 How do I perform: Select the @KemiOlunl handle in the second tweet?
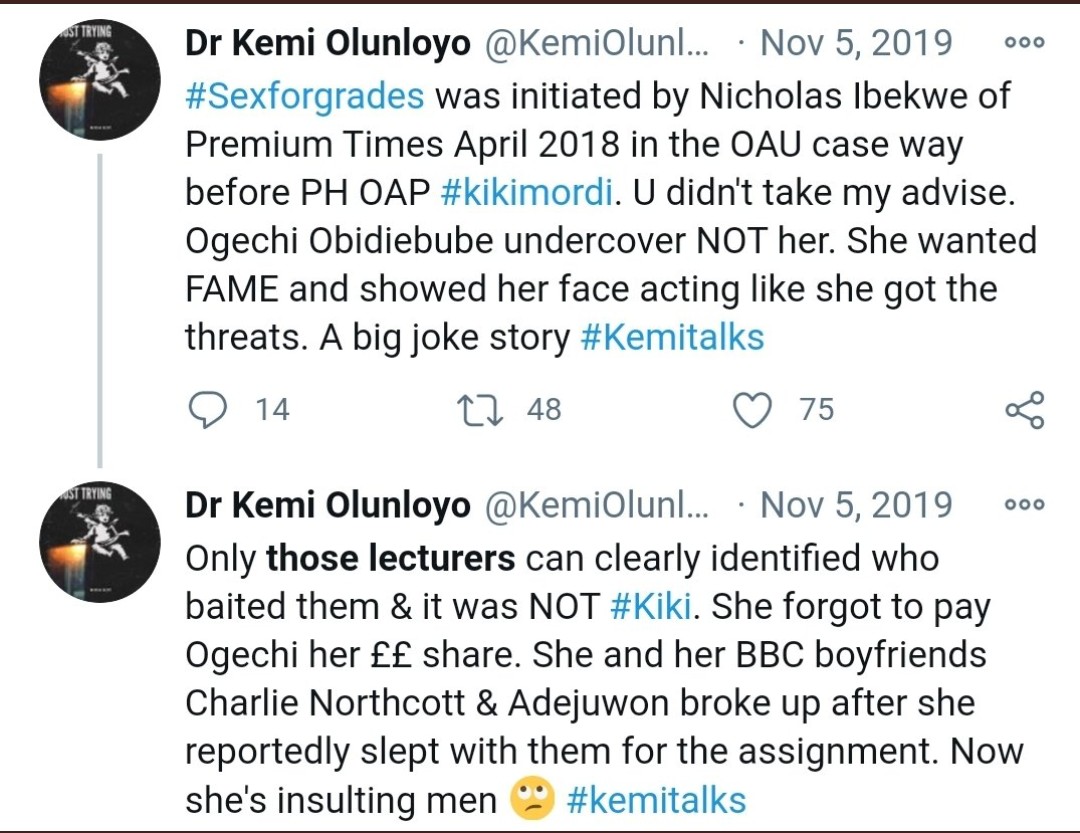click(597, 506)
